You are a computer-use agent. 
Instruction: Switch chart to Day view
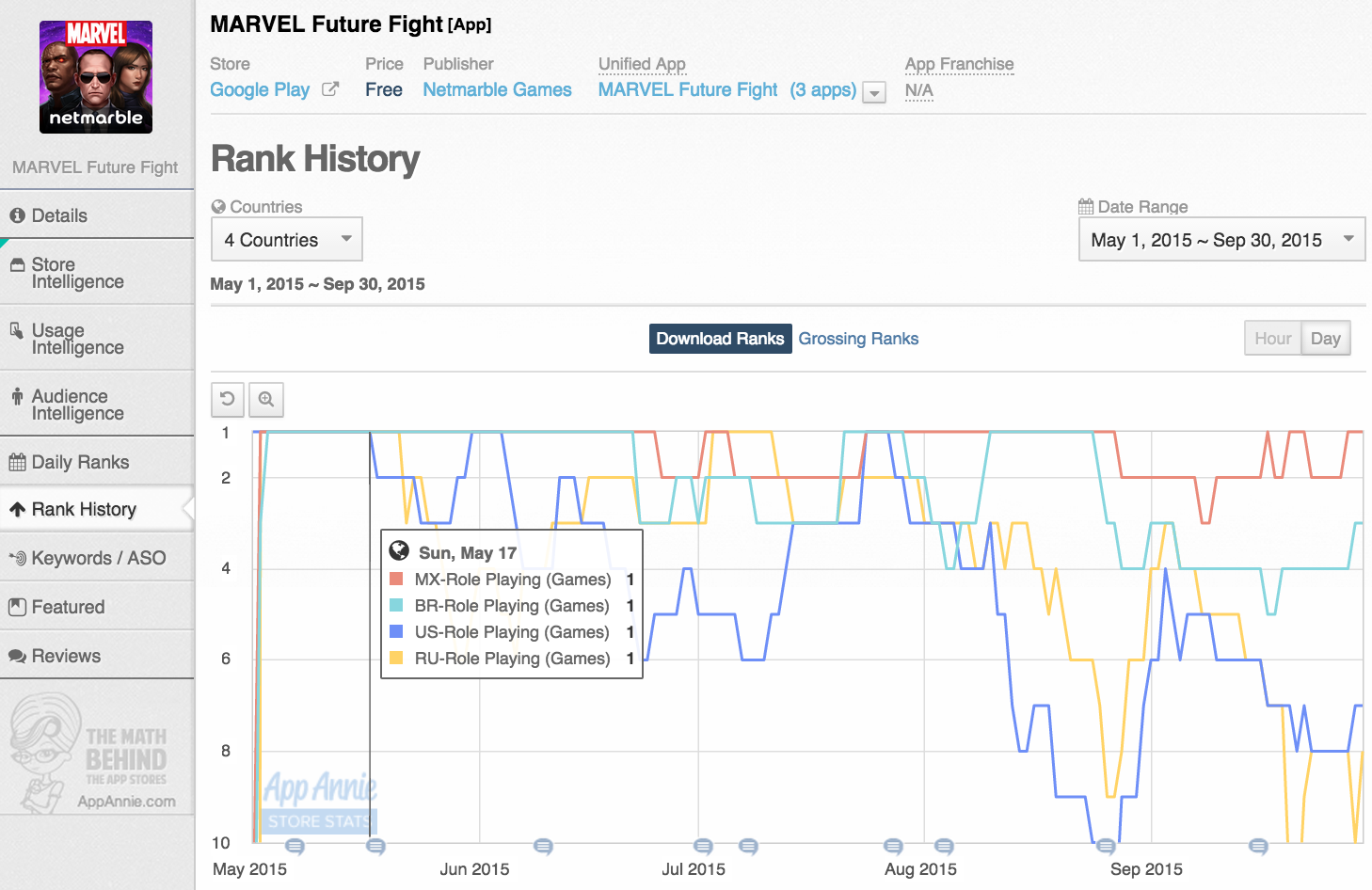(1326, 339)
